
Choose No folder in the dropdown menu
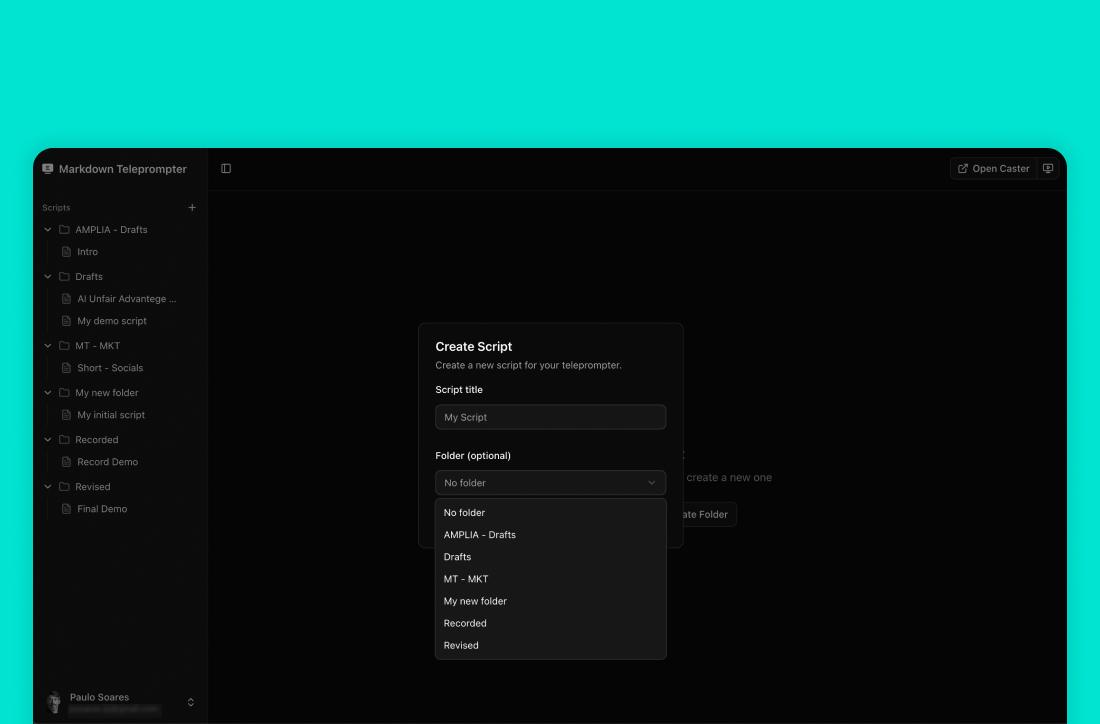(x=464, y=512)
